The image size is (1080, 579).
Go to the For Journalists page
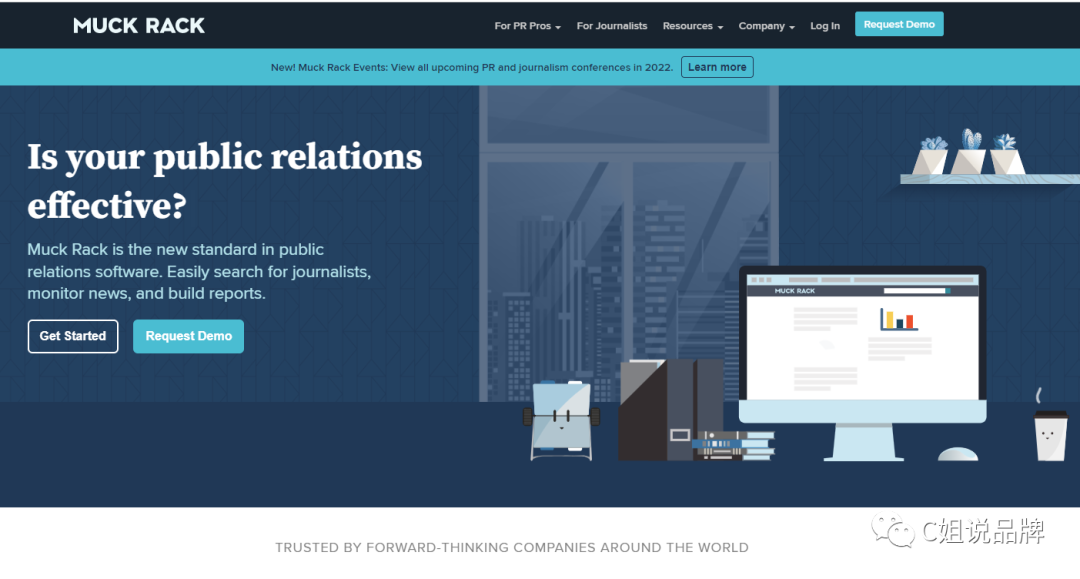(612, 25)
